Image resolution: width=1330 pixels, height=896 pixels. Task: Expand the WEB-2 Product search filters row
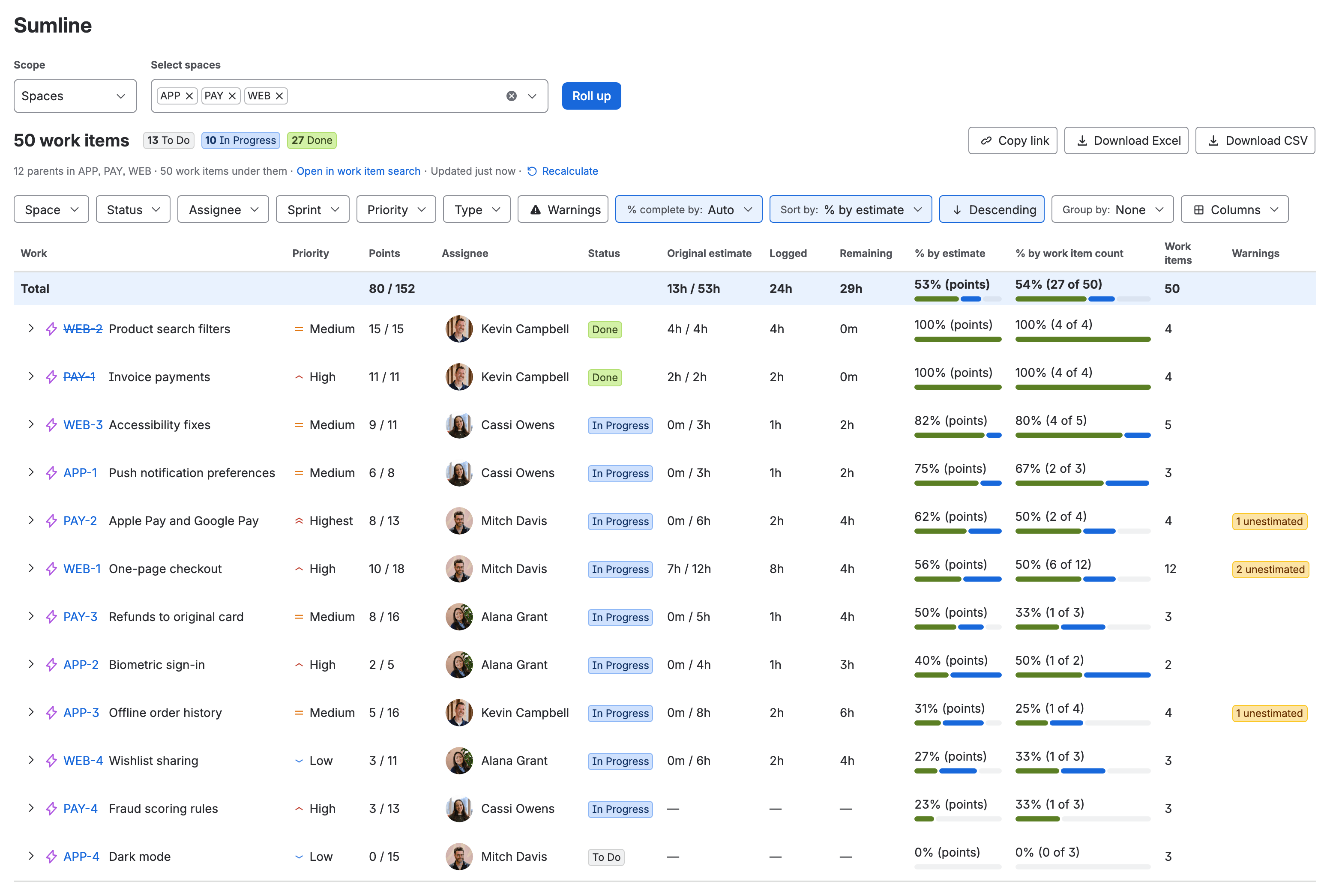click(31, 329)
